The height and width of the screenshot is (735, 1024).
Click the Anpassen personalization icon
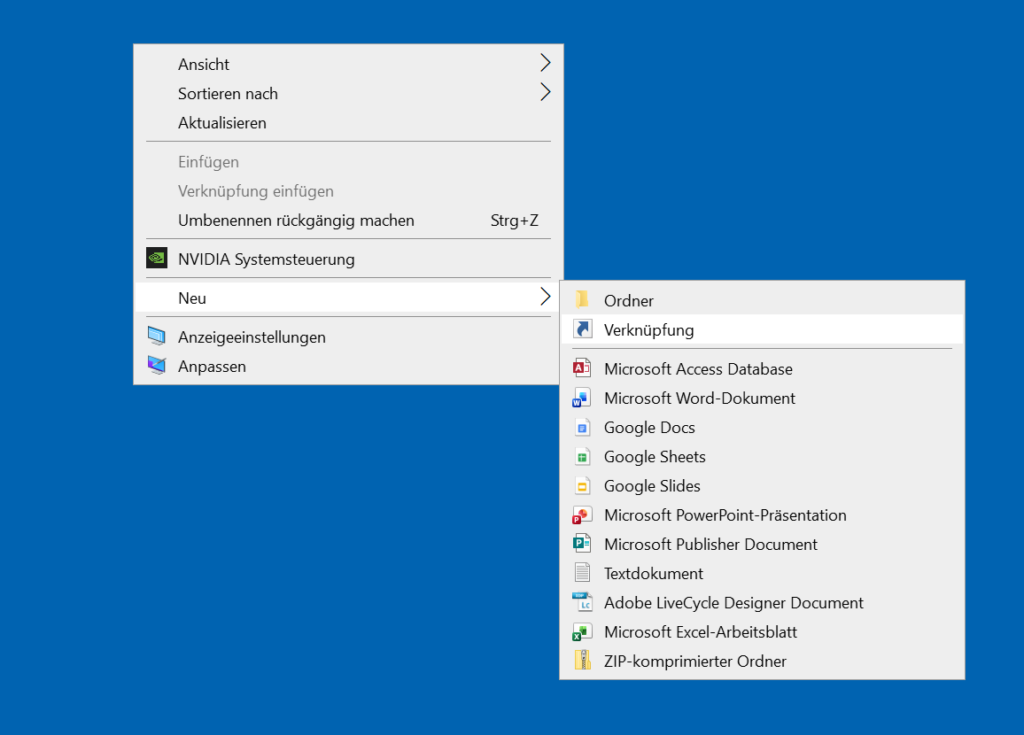pos(157,366)
